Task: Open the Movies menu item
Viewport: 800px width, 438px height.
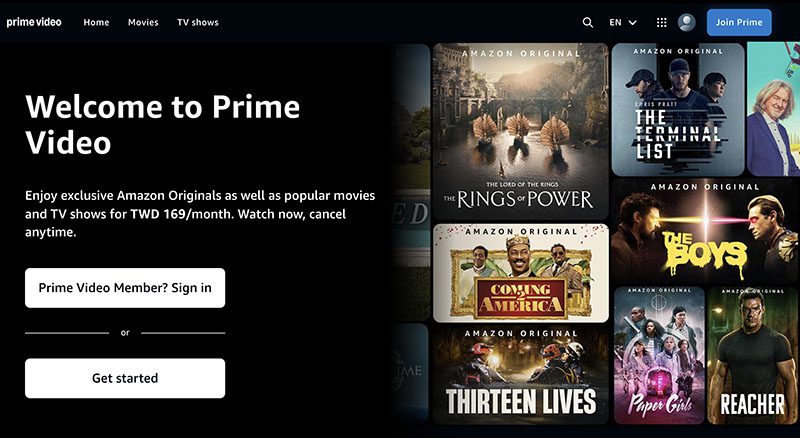Action: point(143,22)
